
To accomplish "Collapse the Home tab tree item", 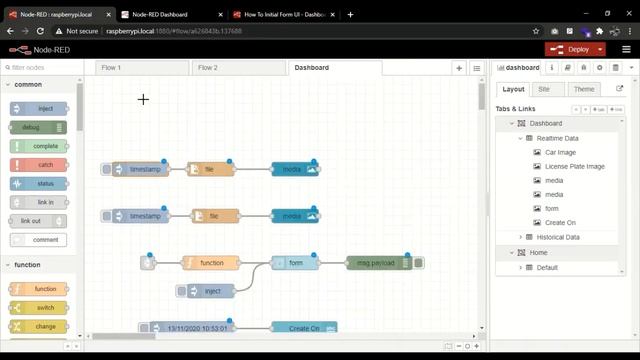I will [x=511, y=253].
